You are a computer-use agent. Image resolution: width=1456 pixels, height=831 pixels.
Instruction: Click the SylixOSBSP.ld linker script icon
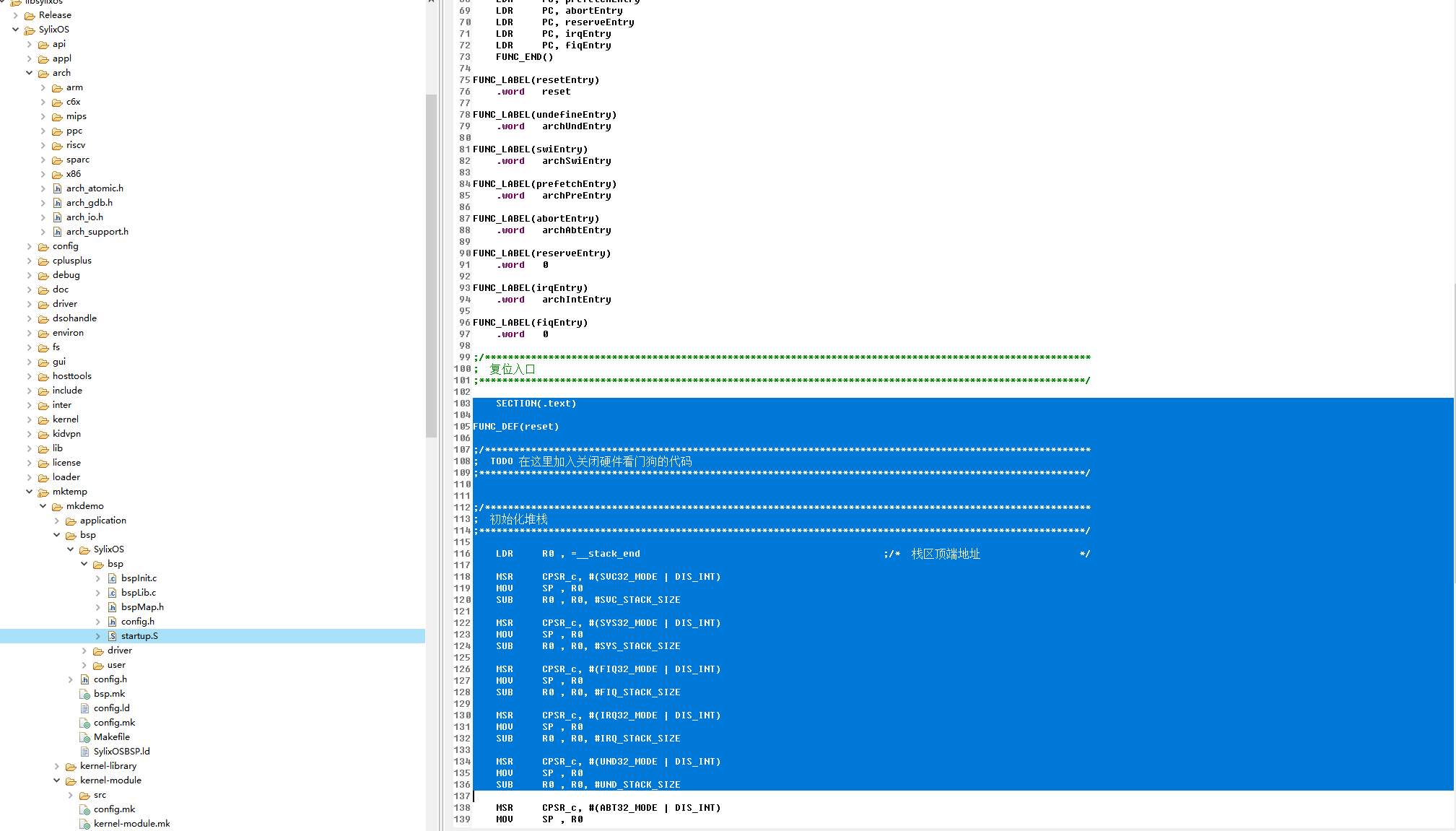(x=84, y=752)
